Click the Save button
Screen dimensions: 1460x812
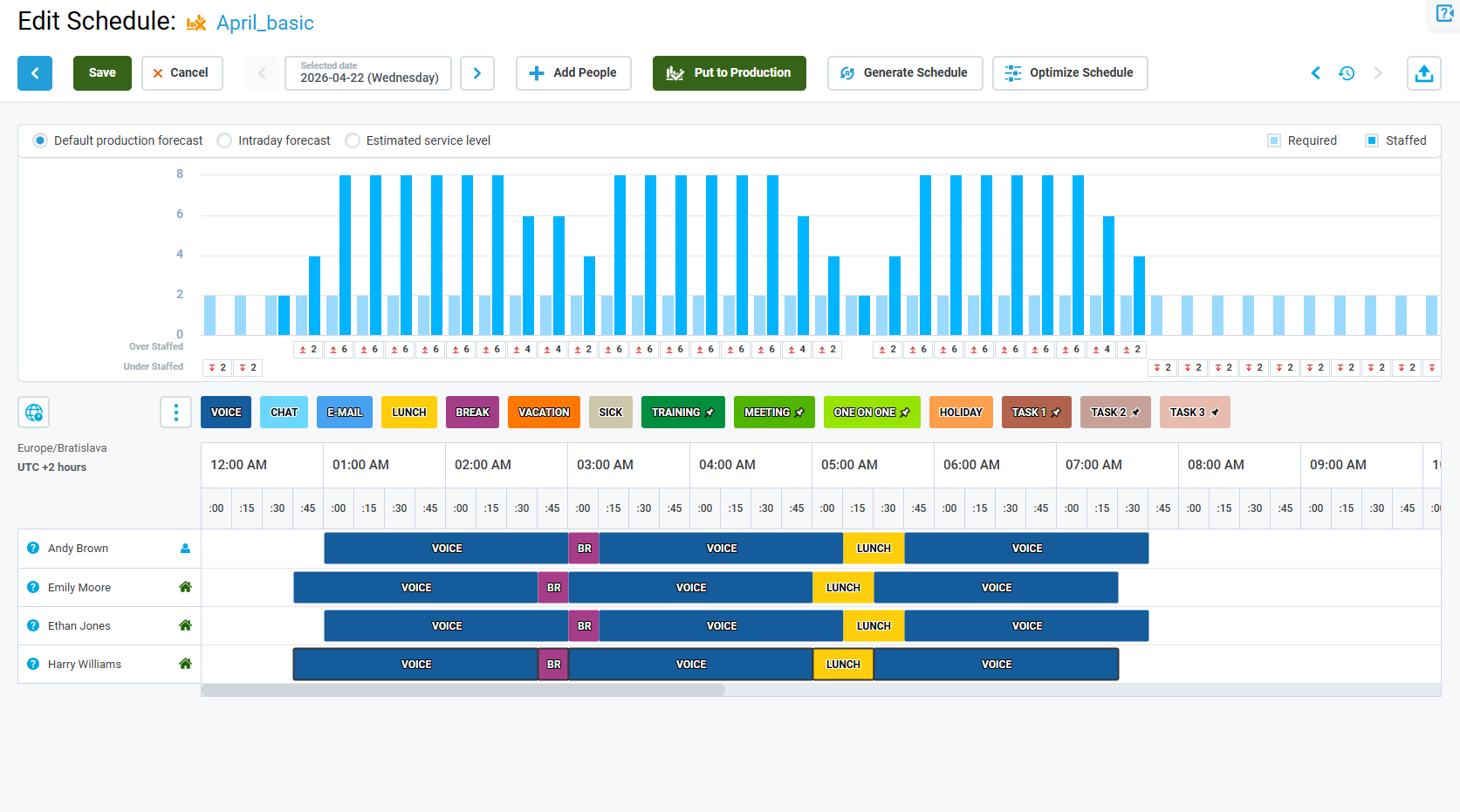102,73
